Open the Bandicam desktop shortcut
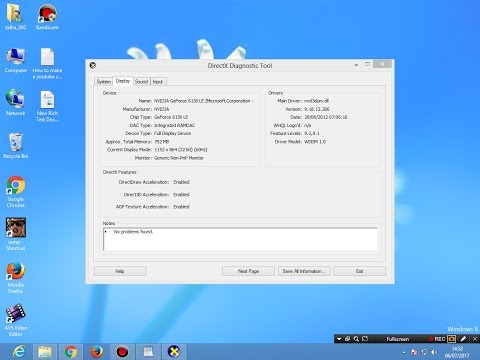Screen dimensions: 480x360 pos(47,17)
